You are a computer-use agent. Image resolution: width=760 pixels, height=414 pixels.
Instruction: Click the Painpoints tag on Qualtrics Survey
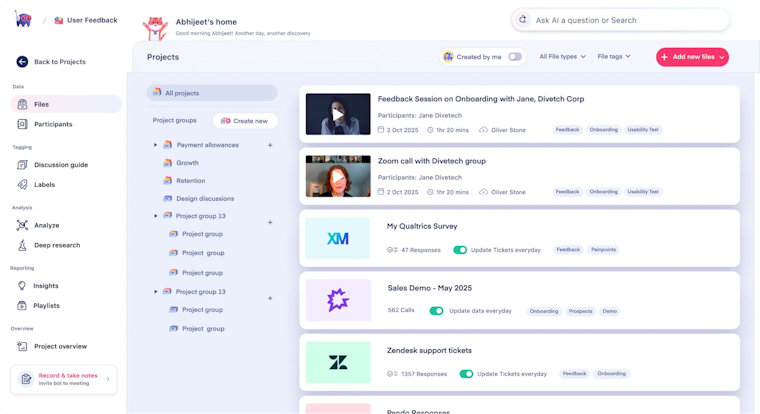[603, 250]
